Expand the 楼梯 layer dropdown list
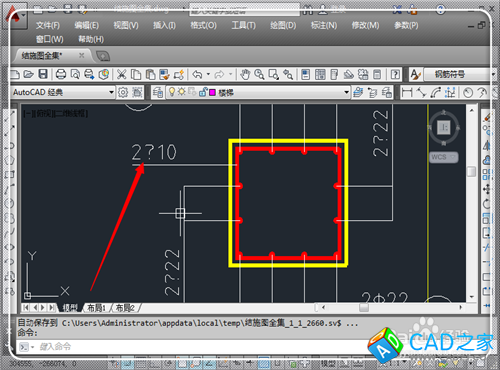 (346, 92)
